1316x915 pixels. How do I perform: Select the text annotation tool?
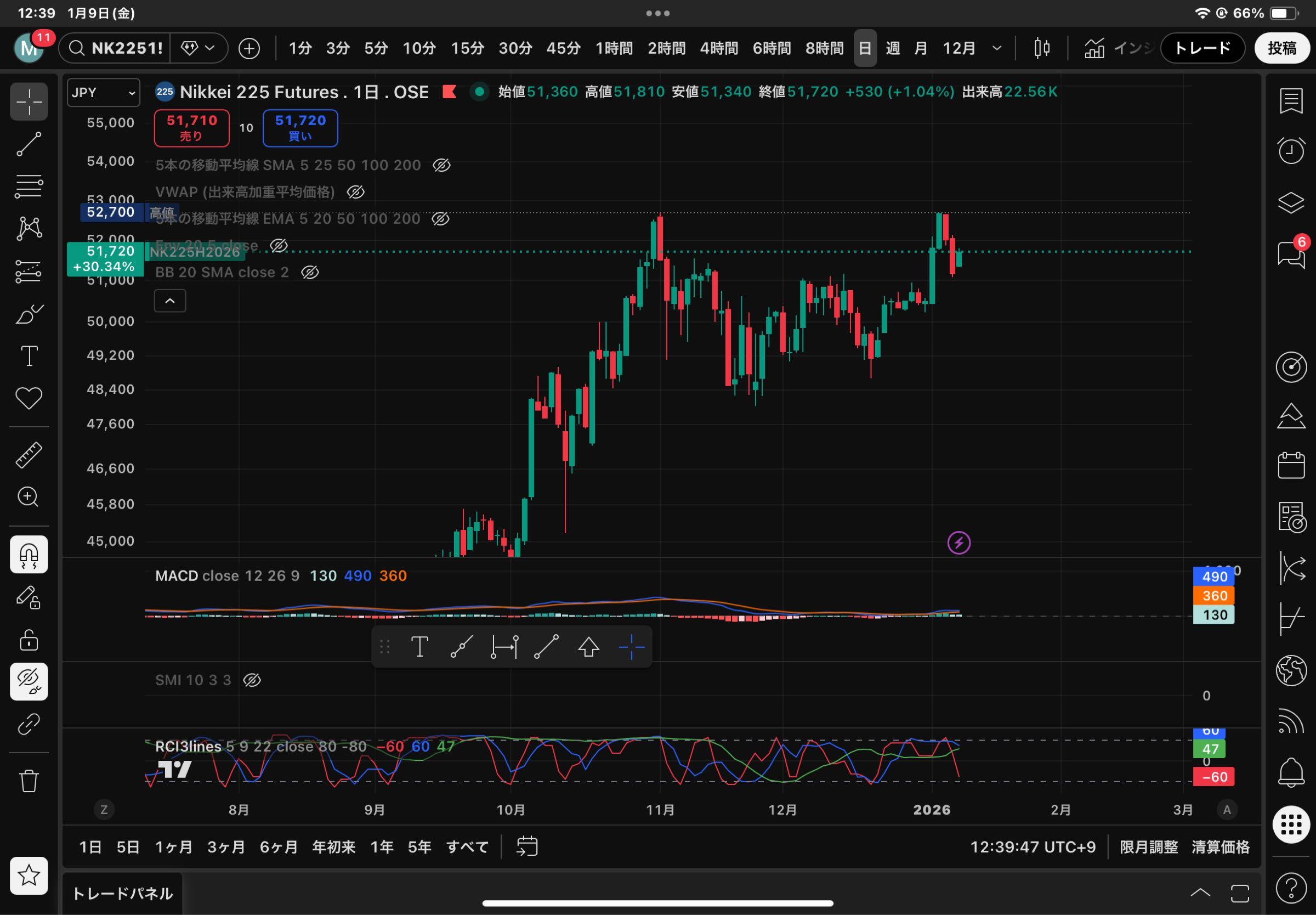tap(29, 356)
